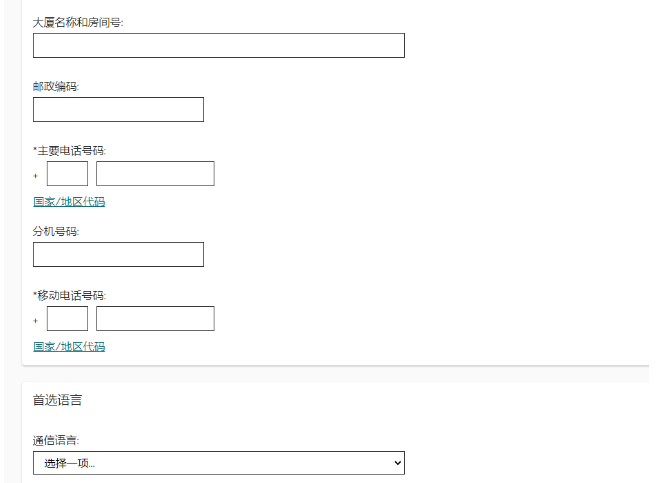
Task: Open 国家/地区代码 link under 主要电话号码
Action: coord(69,202)
